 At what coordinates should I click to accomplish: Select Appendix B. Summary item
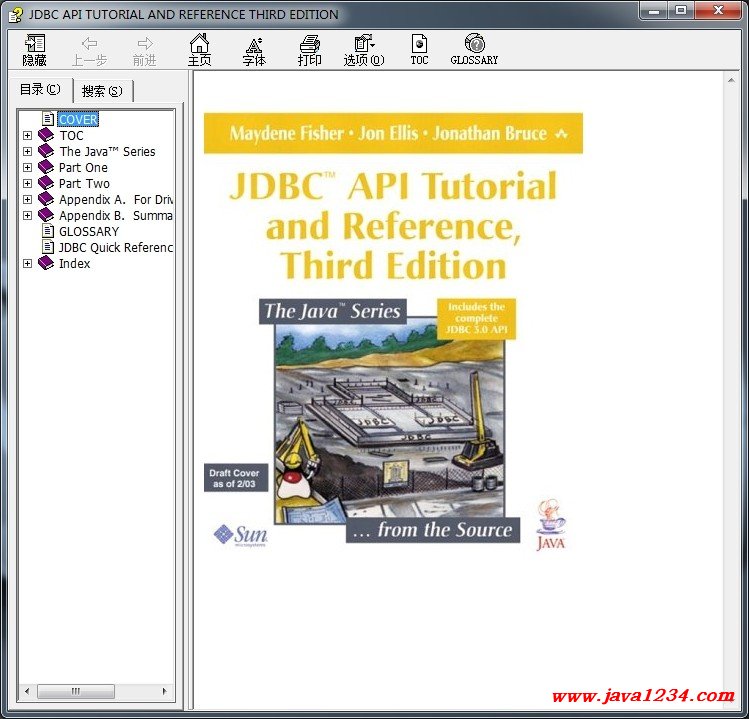point(116,215)
